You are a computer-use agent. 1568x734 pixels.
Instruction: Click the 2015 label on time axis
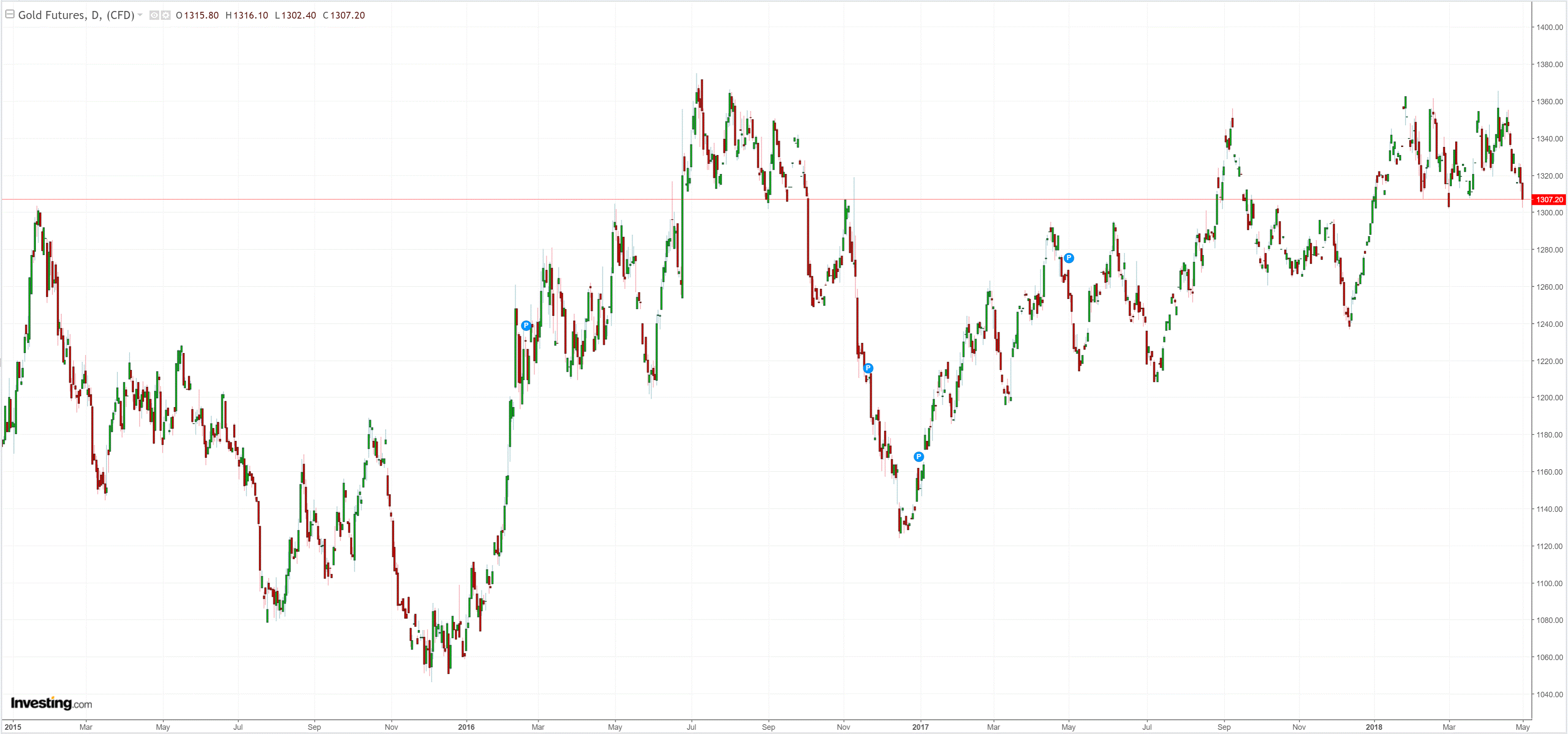(13, 727)
